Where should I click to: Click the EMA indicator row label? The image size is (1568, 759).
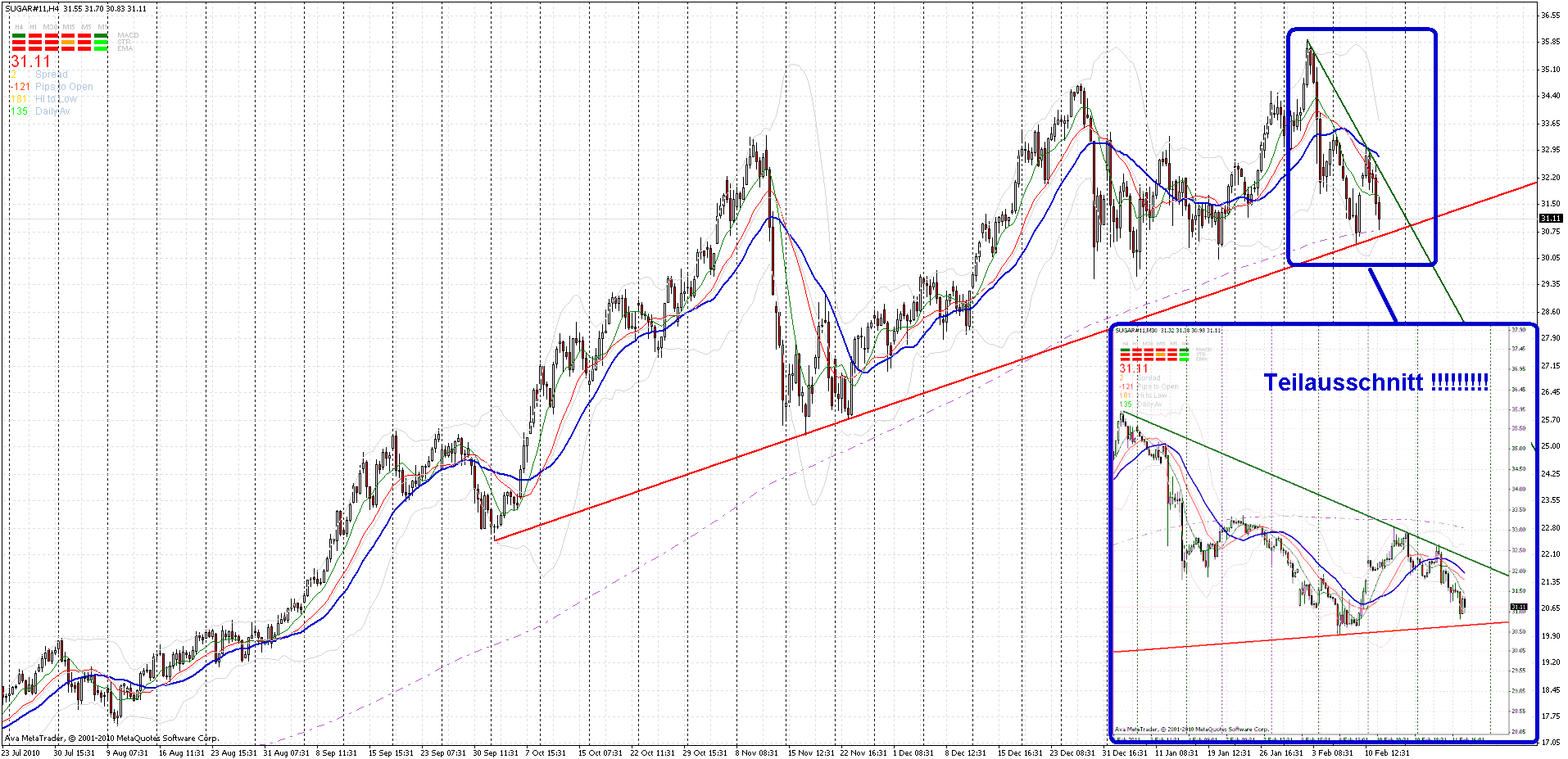pyautogui.click(x=125, y=48)
